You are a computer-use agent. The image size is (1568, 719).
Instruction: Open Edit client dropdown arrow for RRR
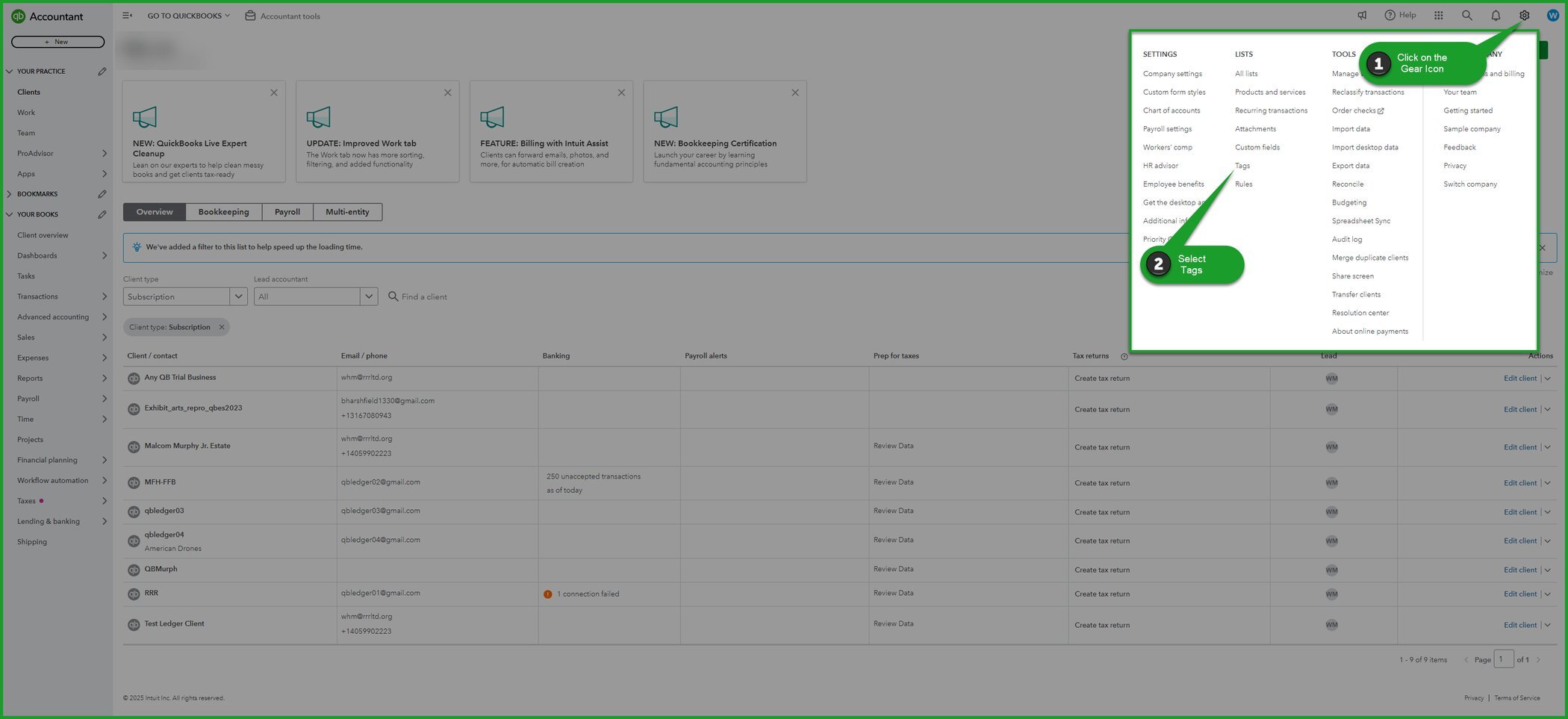click(x=1547, y=594)
